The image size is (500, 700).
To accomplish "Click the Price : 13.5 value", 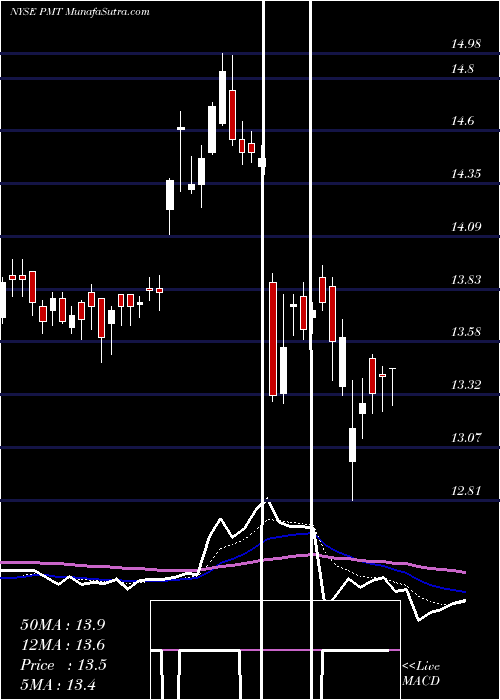I will (63, 665).
